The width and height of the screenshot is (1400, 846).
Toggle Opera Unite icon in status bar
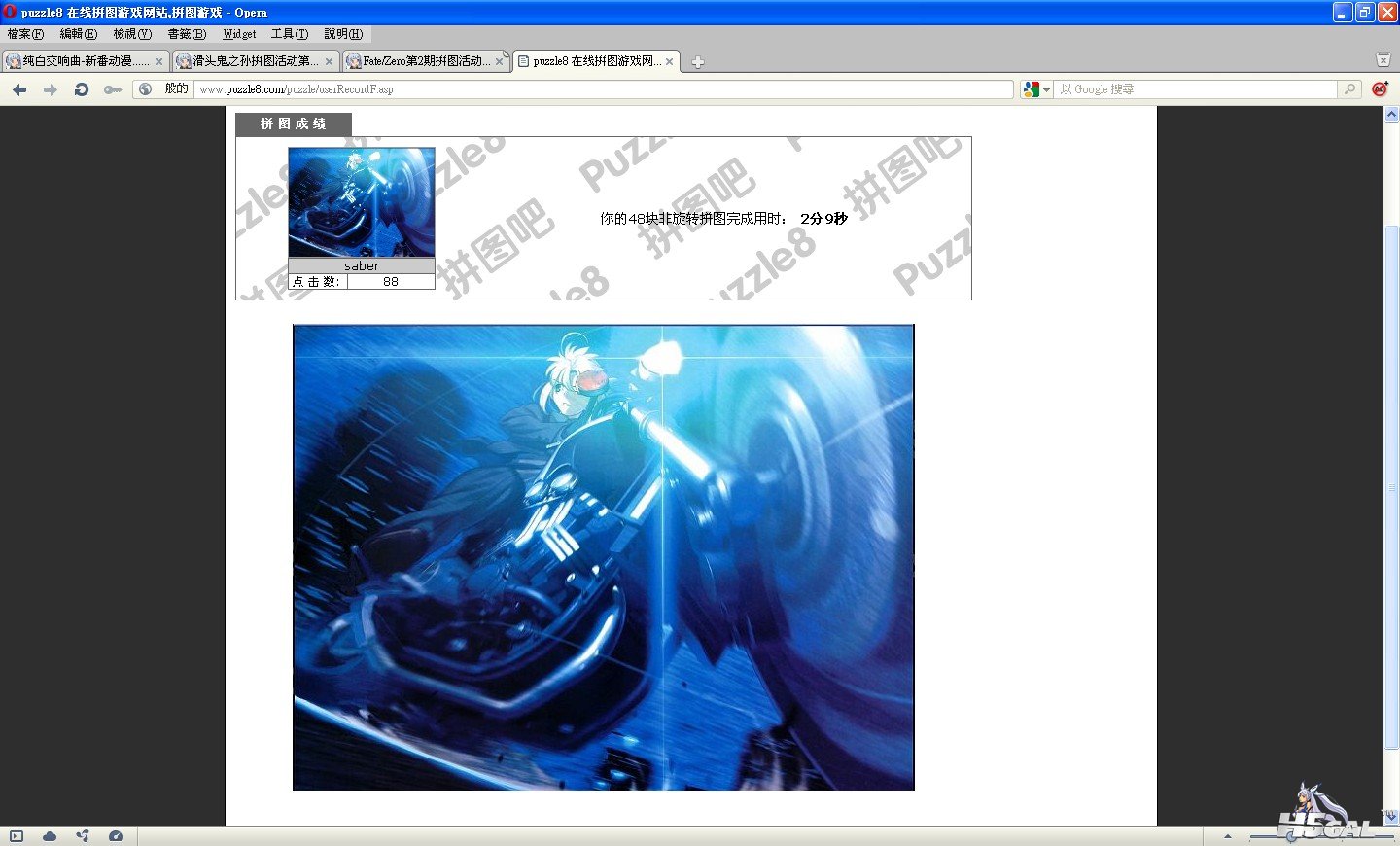click(x=83, y=836)
